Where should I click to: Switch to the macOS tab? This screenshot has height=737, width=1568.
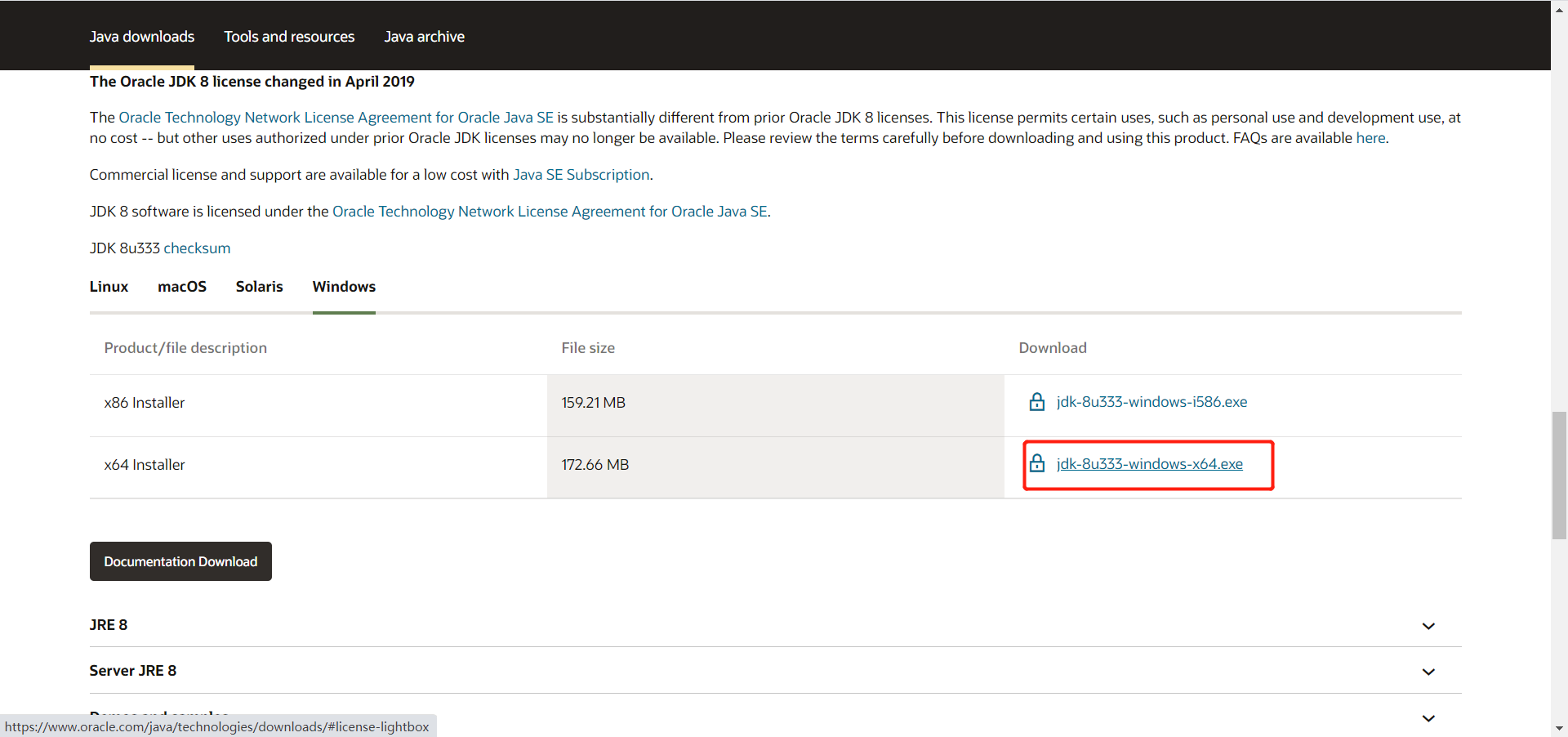click(x=182, y=287)
